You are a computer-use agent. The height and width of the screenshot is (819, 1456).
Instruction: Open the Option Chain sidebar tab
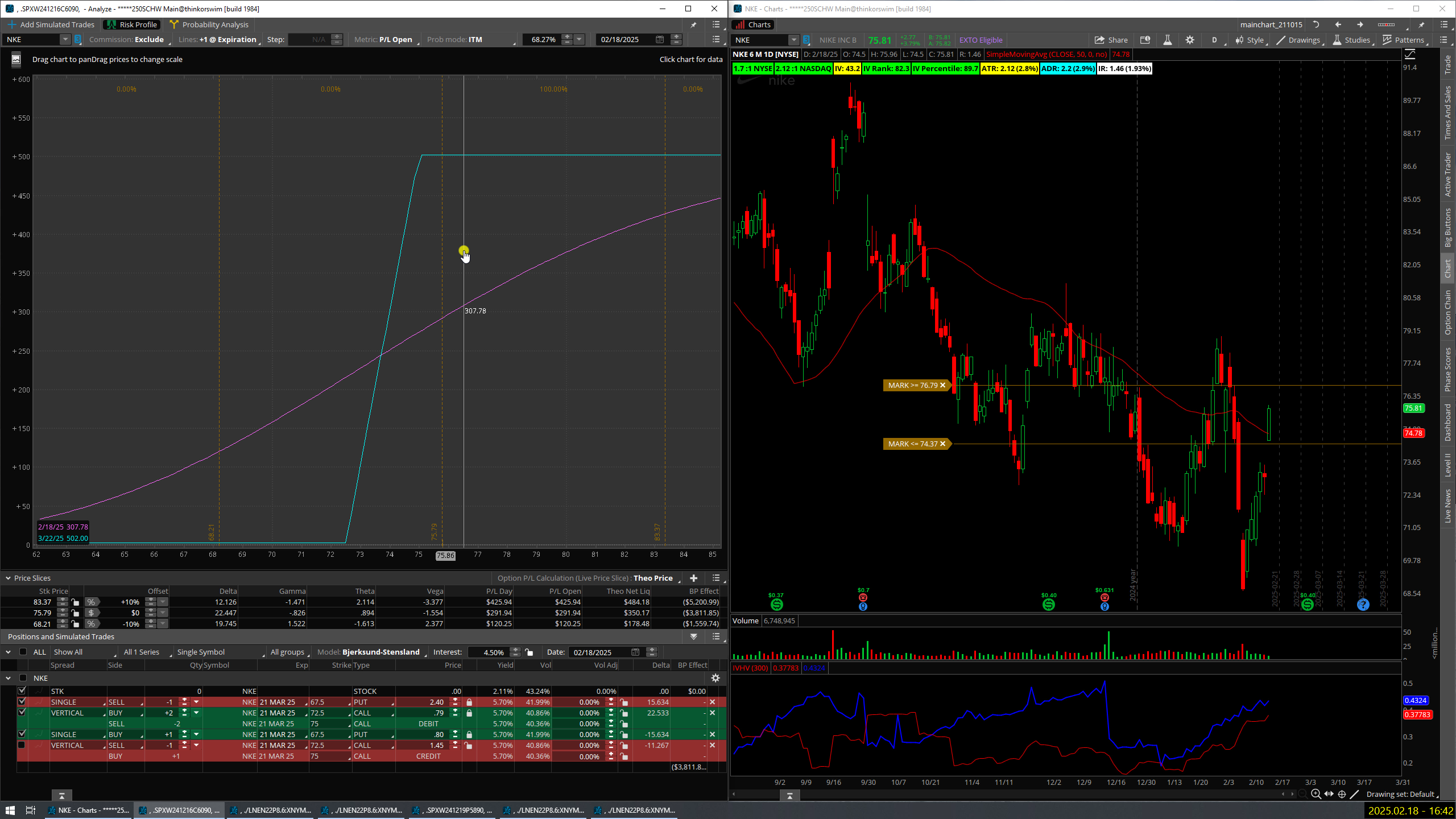click(x=1448, y=312)
